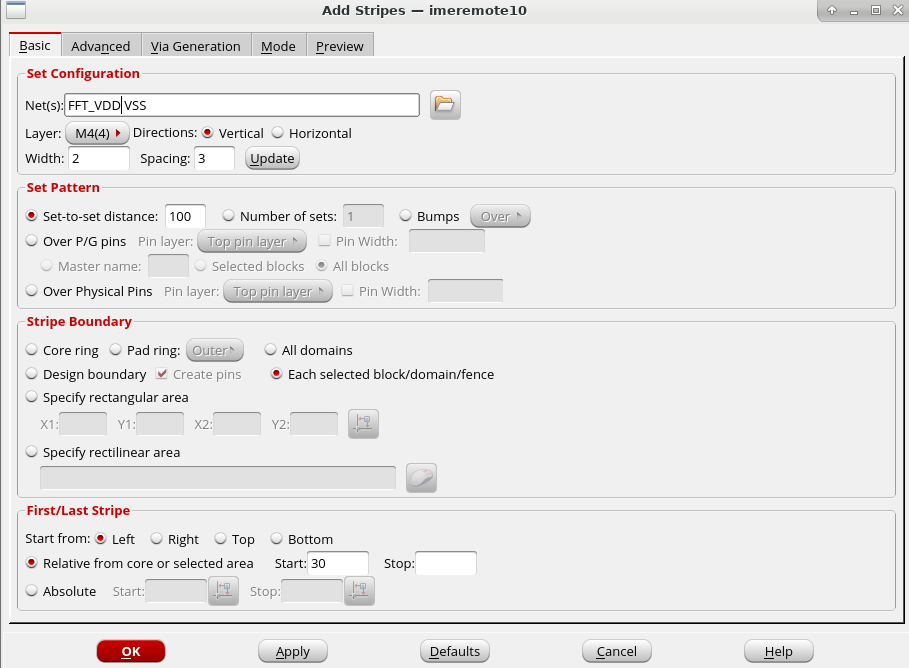
Task: Switch to the Via Generation tab
Action: pos(196,46)
